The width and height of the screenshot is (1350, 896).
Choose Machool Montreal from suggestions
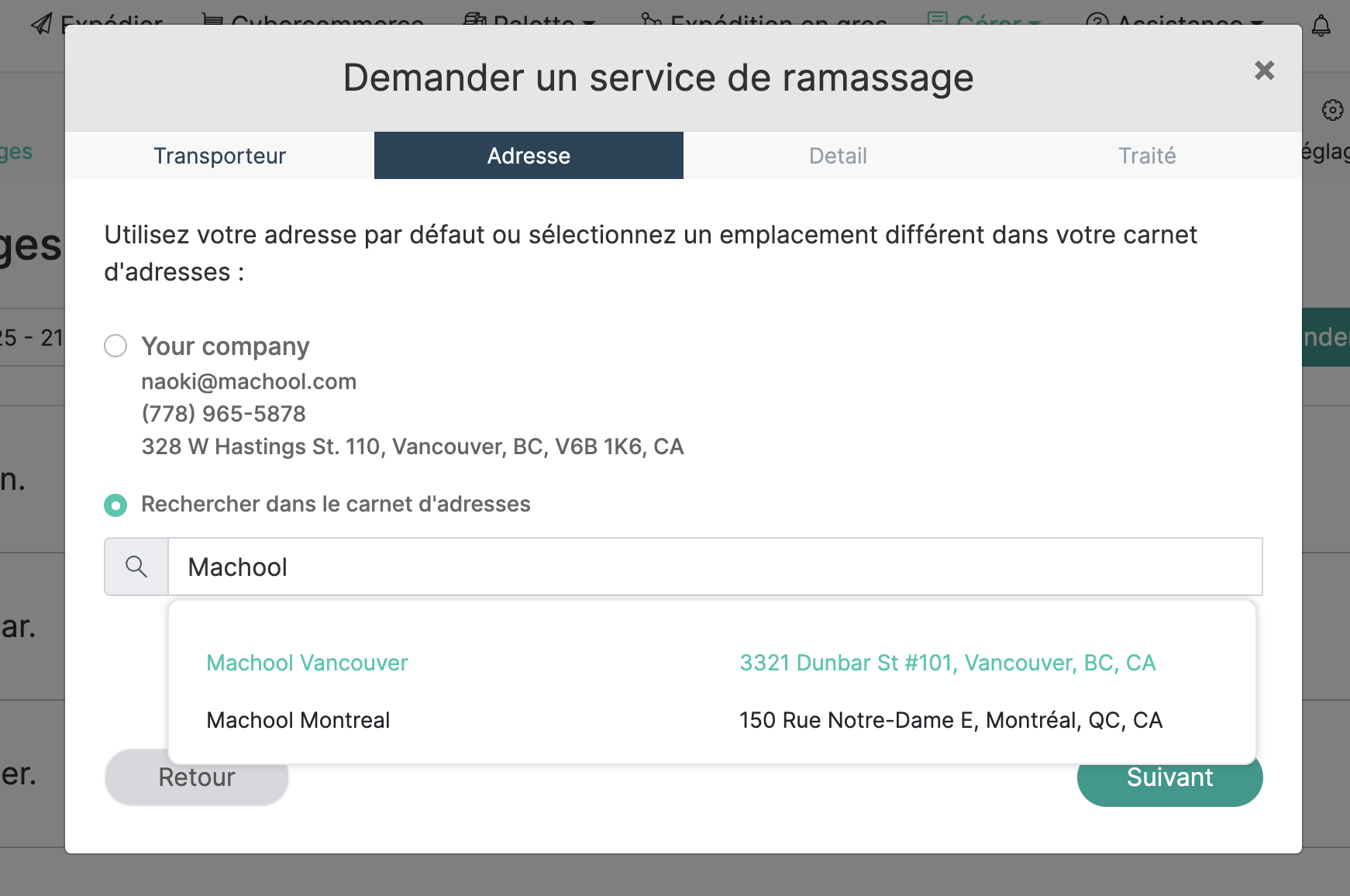pyautogui.click(x=298, y=720)
